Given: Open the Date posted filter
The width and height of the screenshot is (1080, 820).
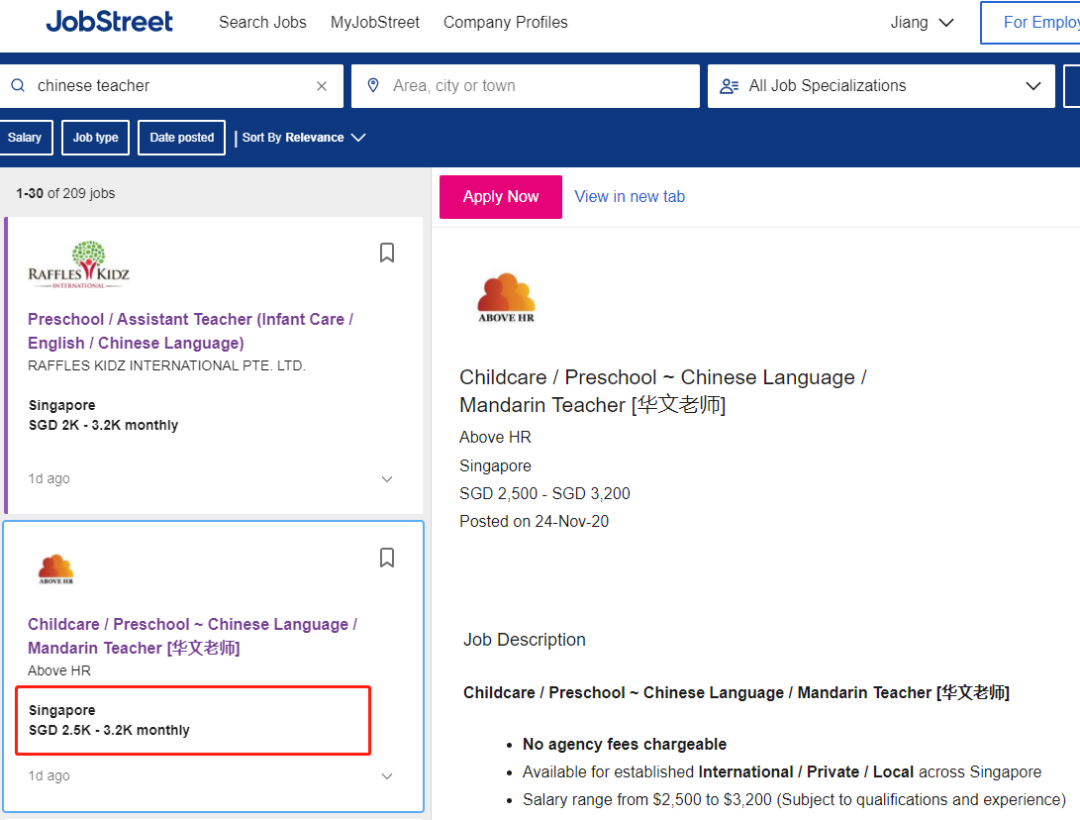Looking at the screenshot, I should (x=182, y=138).
